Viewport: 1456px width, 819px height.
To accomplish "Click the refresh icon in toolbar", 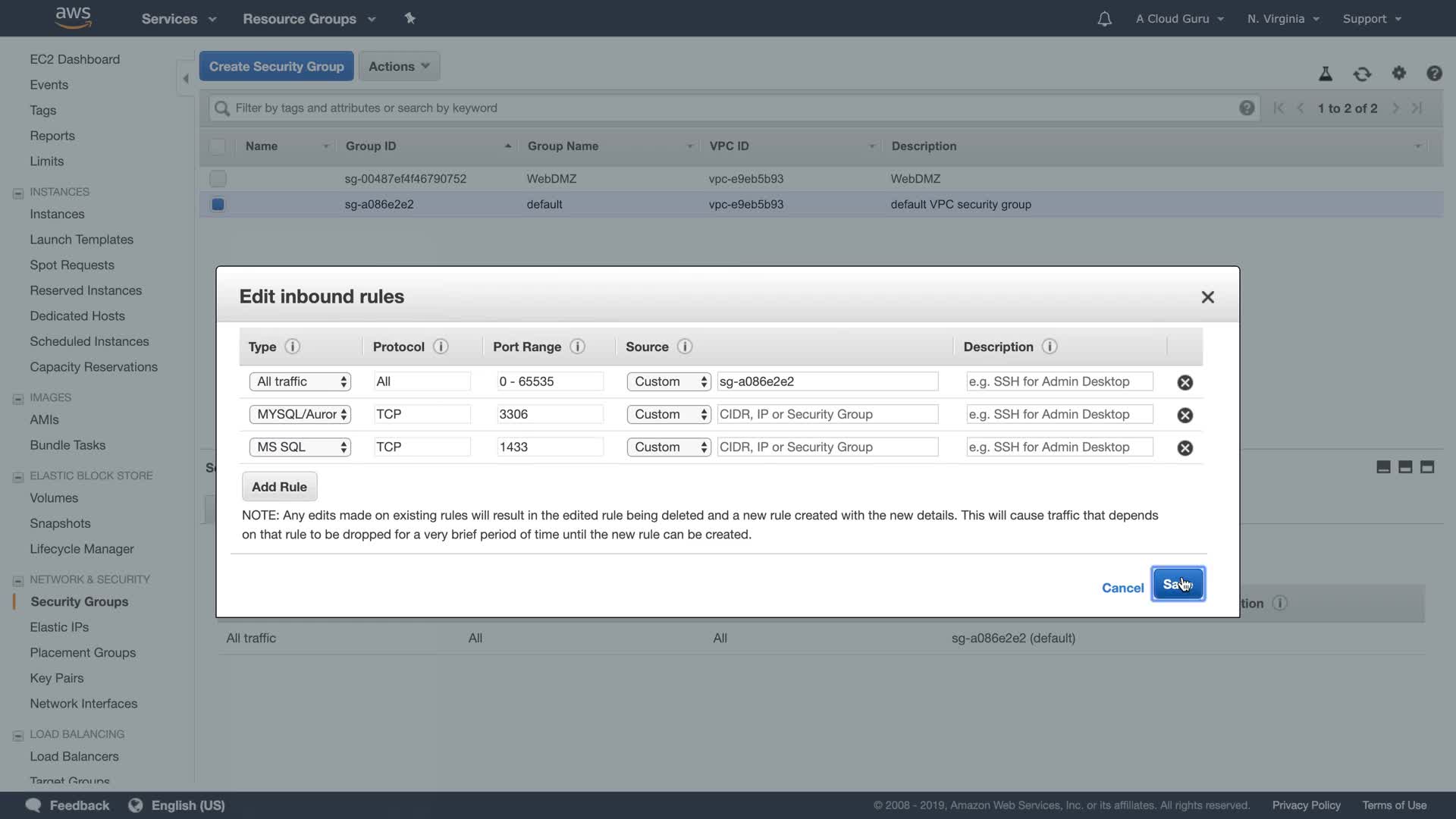I will pyautogui.click(x=1362, y=74).
